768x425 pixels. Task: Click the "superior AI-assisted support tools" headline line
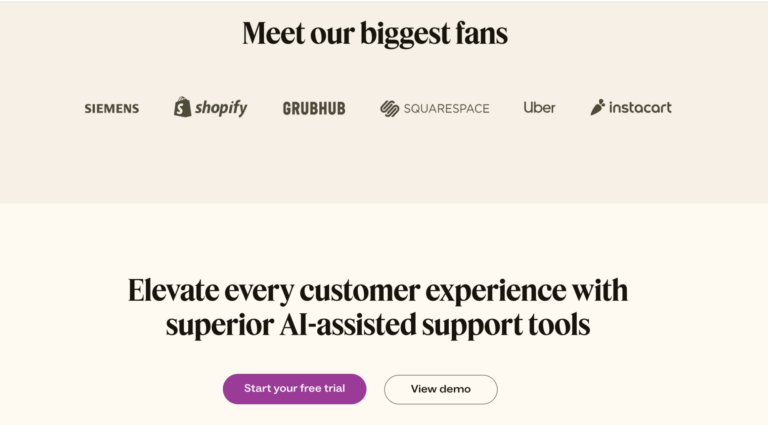[378, 325]
